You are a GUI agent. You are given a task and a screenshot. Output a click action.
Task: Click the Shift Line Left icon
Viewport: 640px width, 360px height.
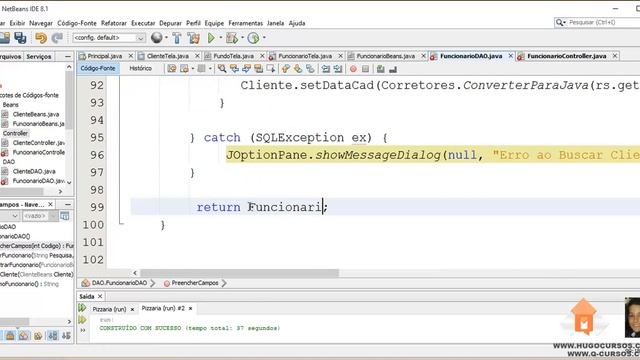(326, 69)
